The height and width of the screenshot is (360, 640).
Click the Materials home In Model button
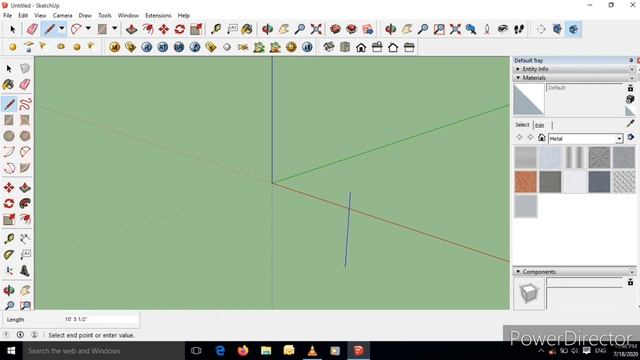(541, 138)
